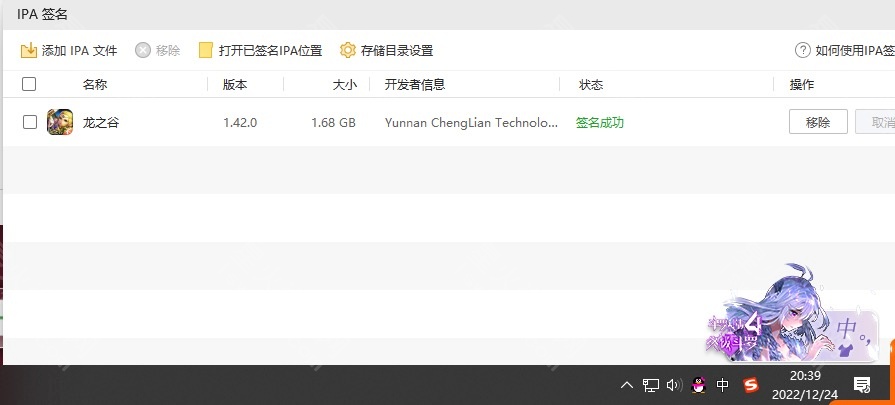Sort by 状态 column header
Image resolution: width=895 pixels, height=405 pixels.
coord(591,85)
